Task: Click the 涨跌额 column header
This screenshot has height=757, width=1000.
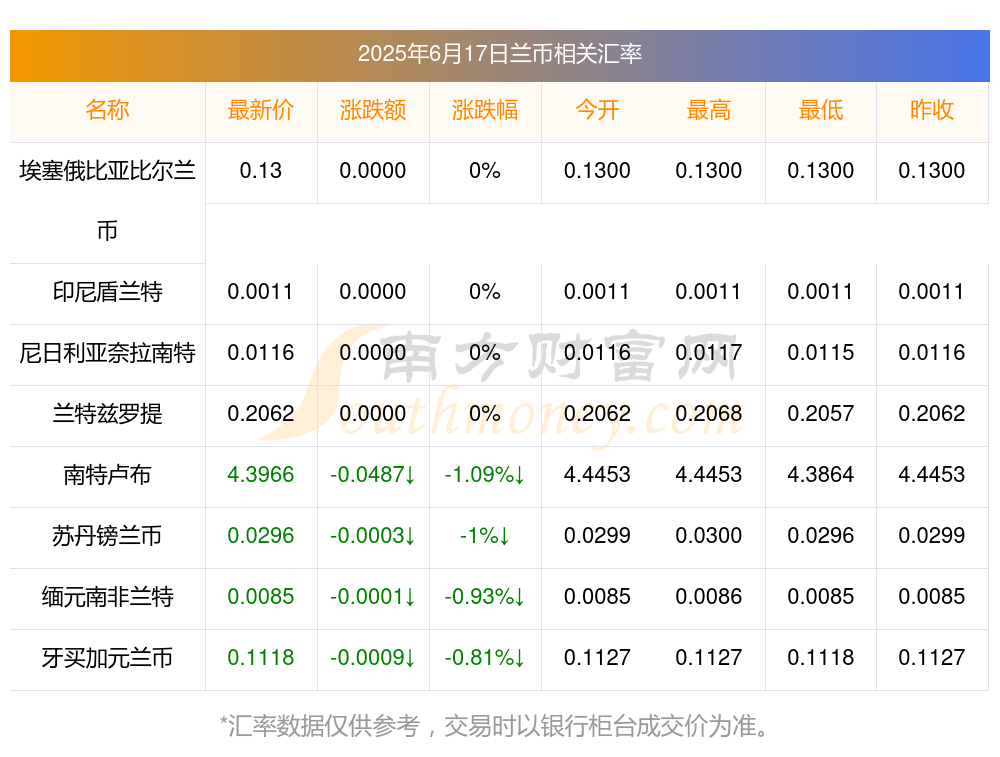Action: (372, 110)
